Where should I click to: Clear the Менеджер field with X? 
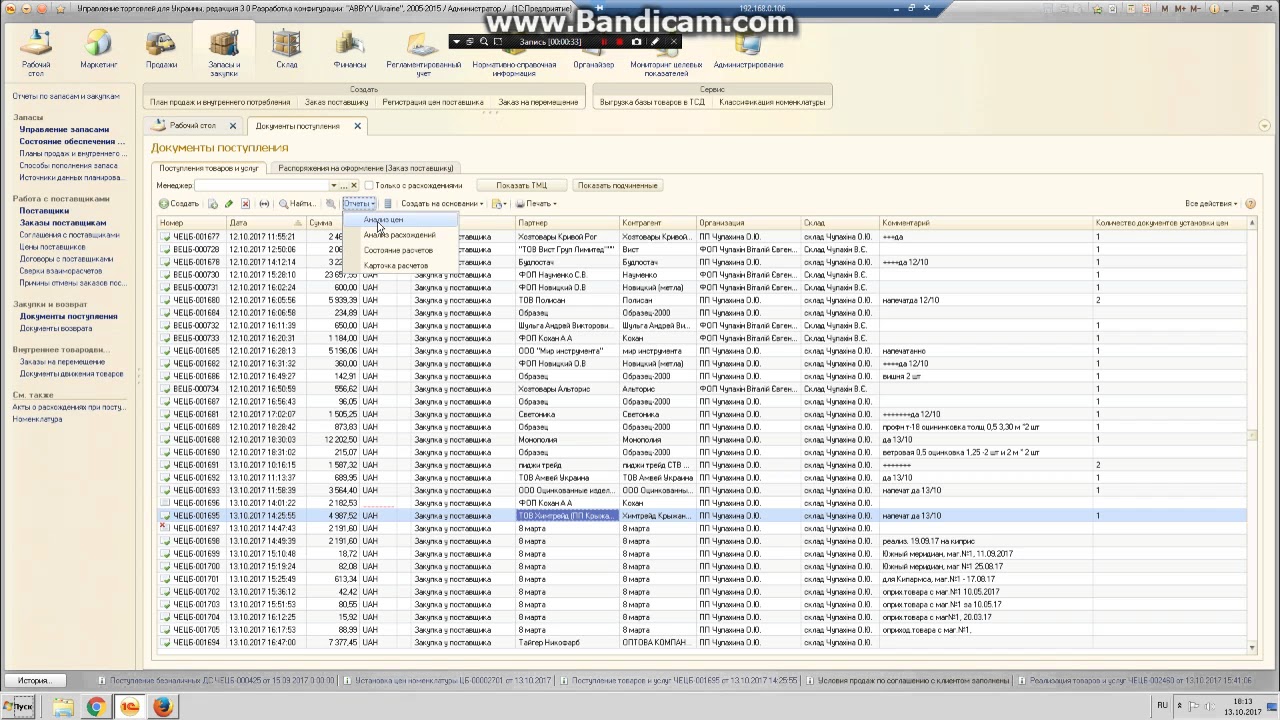(354, 186)
